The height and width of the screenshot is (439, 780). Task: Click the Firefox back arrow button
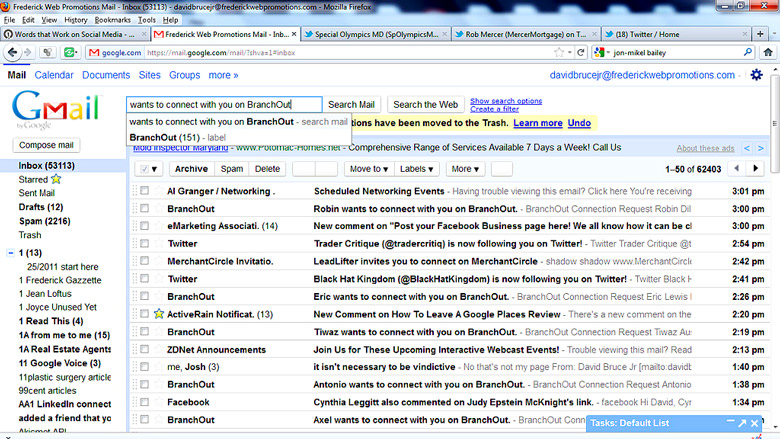pyautogui.click(x=12, y=52)
